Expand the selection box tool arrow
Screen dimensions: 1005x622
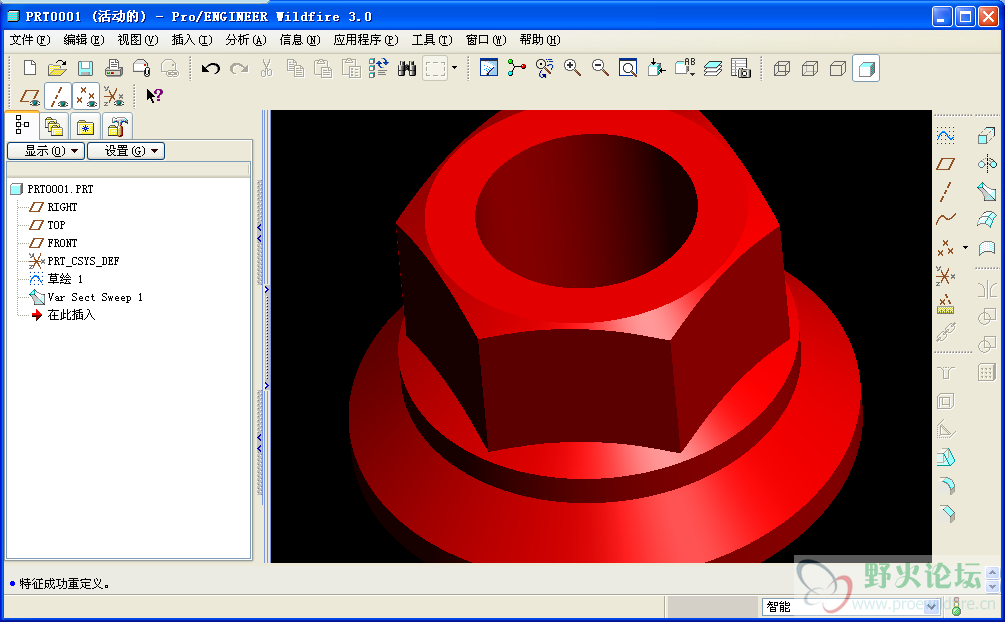(x=454, y=68)
